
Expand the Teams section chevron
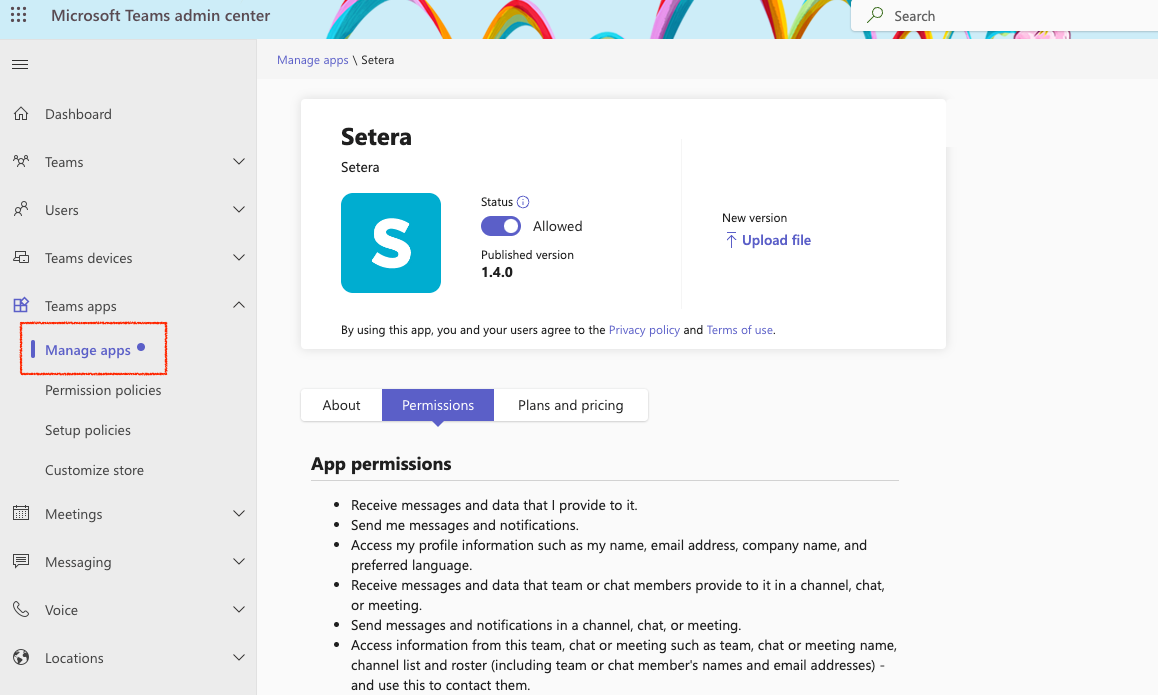[239, 162]
